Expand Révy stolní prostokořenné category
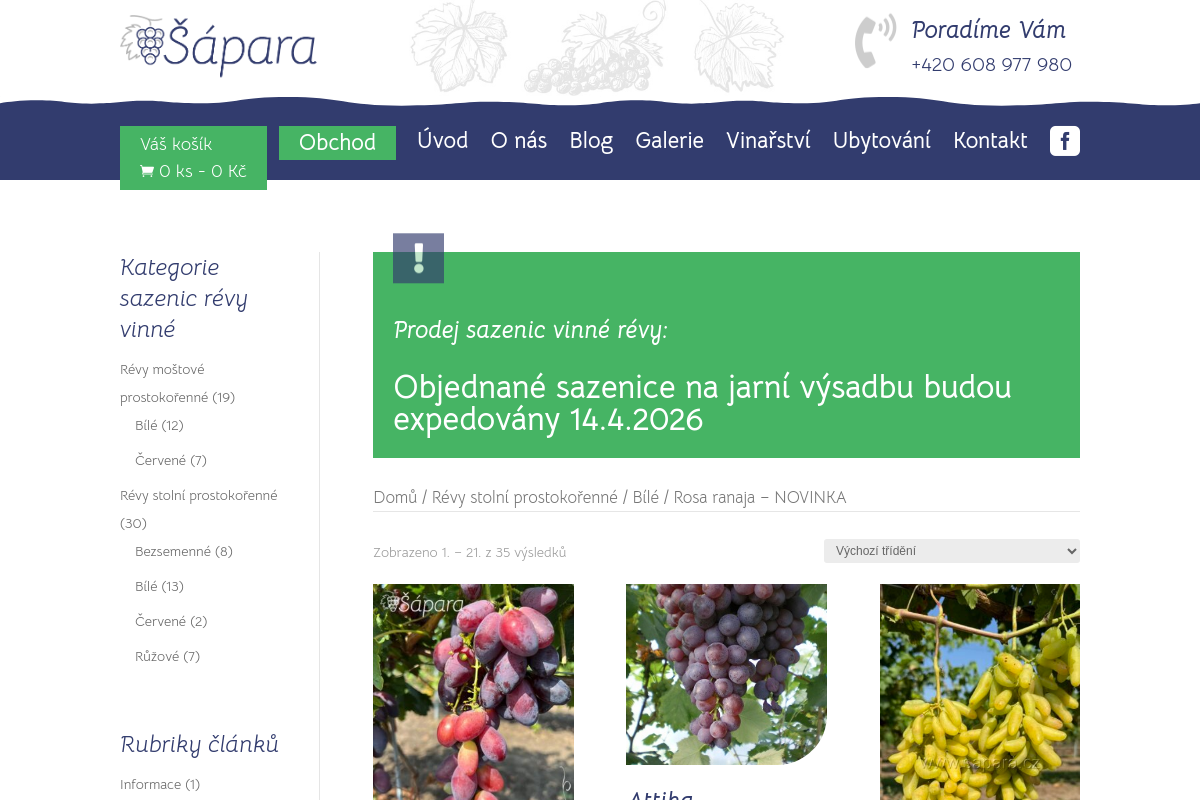The image size is (1200, 800). click(198, 494)
